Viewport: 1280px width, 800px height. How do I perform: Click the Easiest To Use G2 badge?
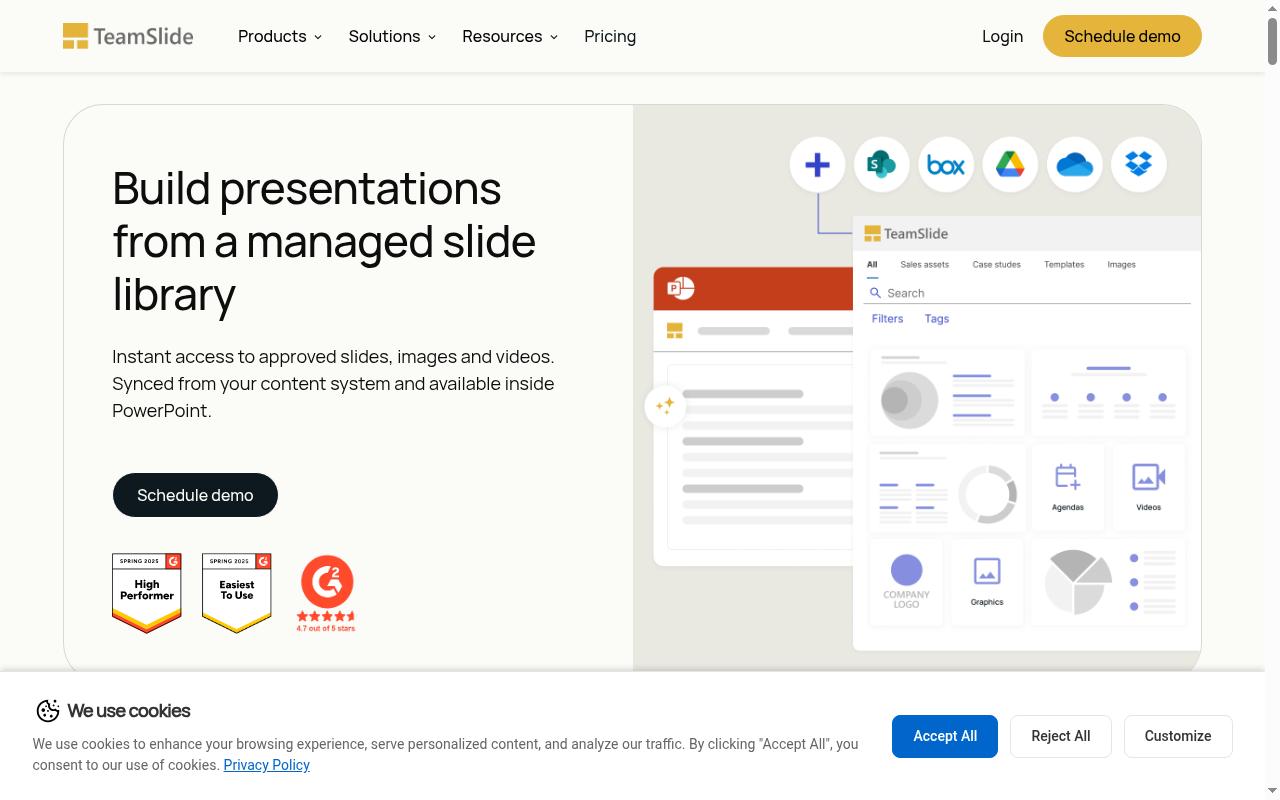237,594
